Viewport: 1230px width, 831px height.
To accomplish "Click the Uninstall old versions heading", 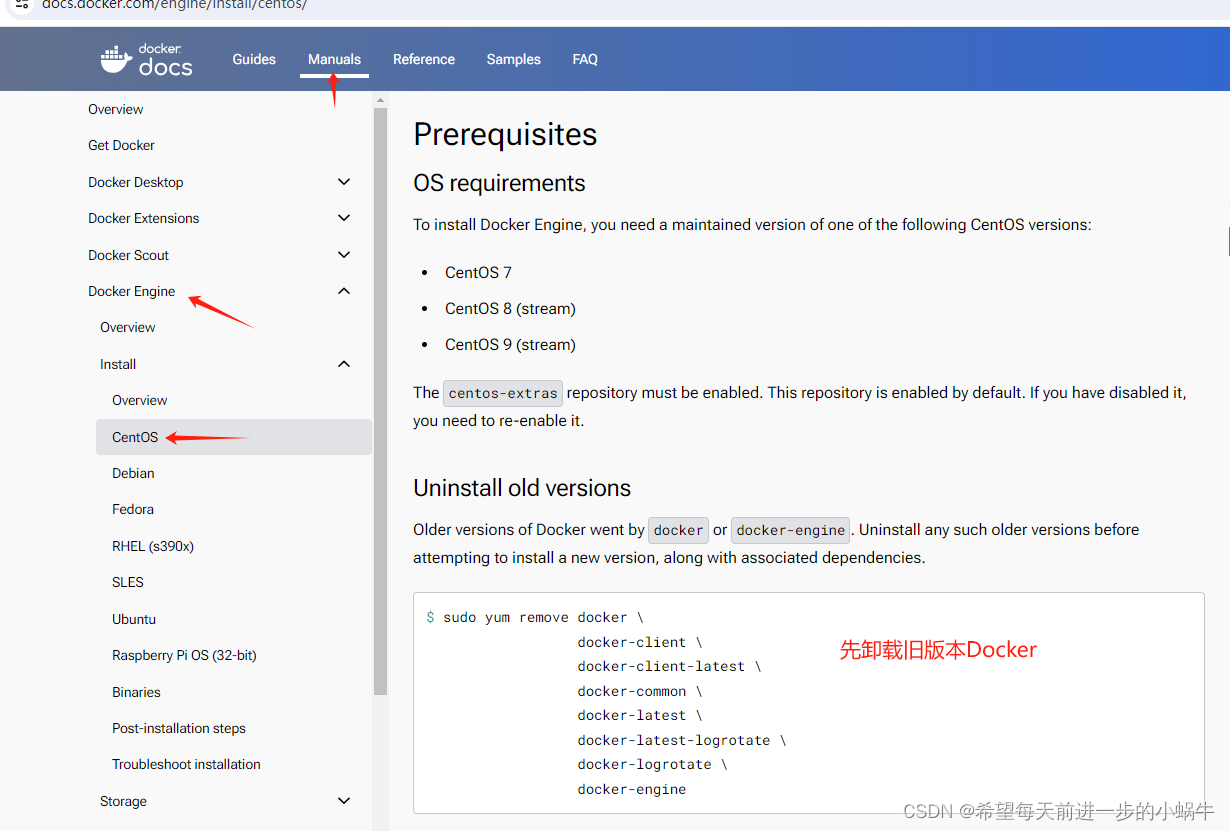I will coord(522,488).
